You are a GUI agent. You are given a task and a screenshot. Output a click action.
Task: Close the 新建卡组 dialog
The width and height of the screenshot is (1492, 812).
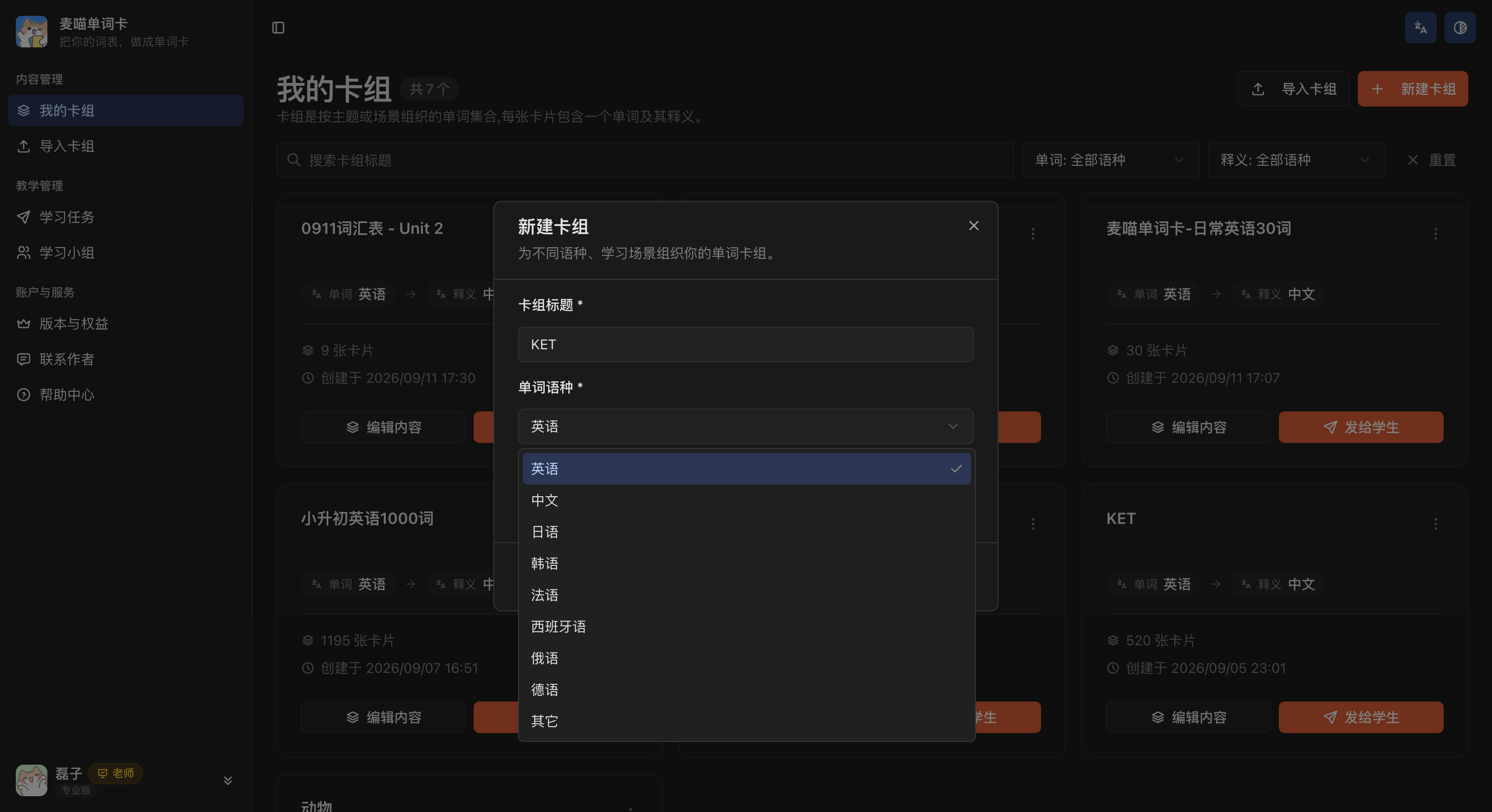pos(973,226)
